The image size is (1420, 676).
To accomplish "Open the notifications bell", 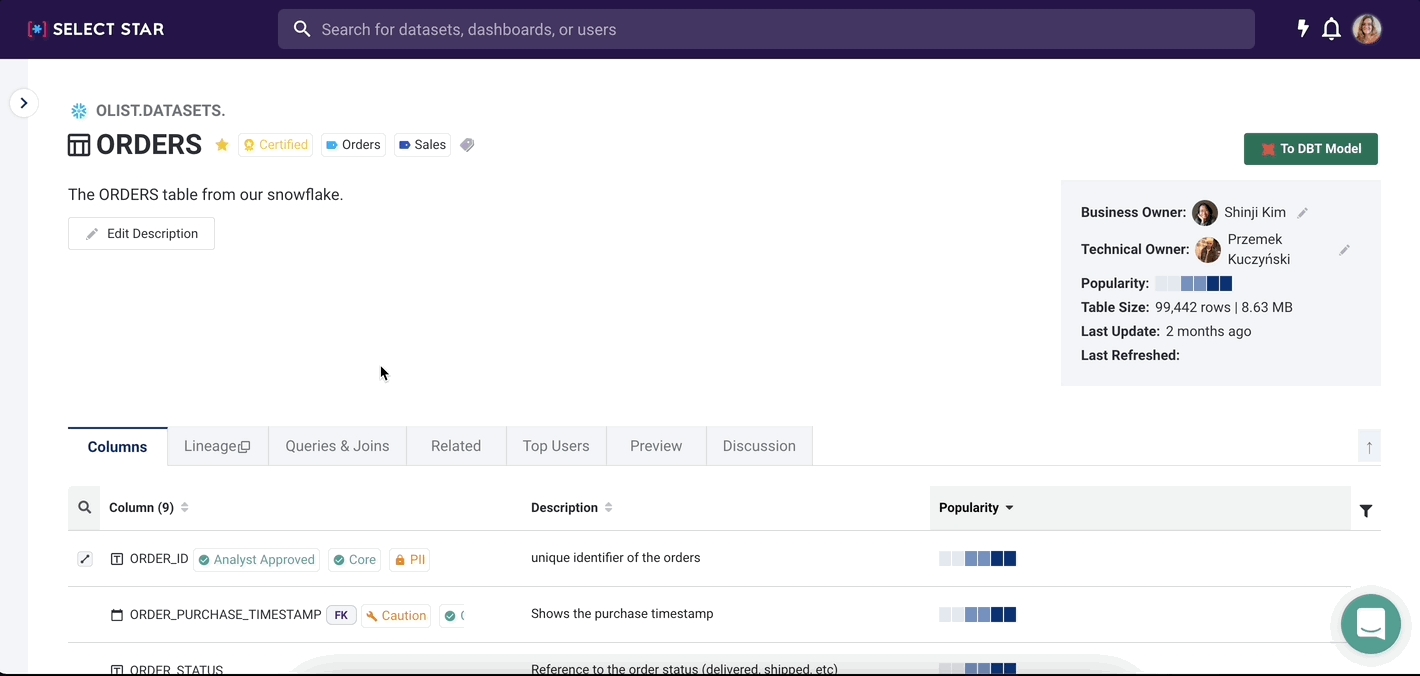I will pos(1331,29).
